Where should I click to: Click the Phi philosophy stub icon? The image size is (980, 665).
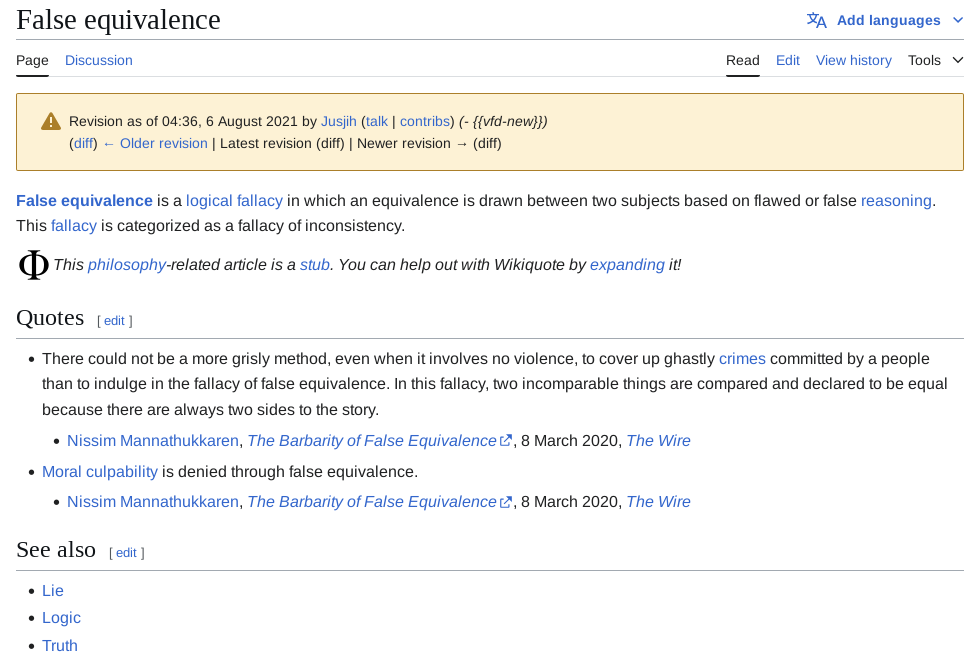33,265
